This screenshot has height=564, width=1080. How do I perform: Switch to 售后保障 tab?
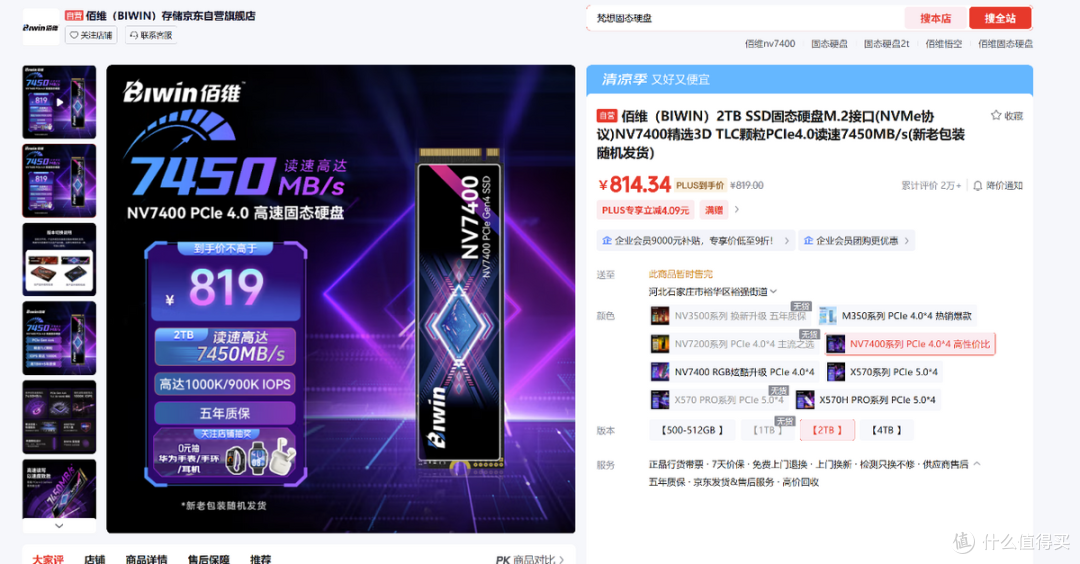pyautogui.click(x=208, y=559)
